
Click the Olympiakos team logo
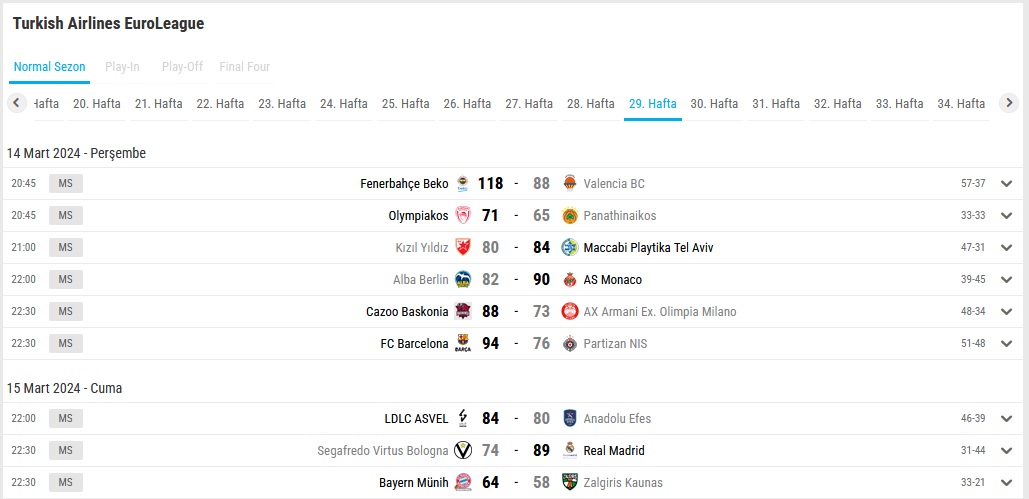(463, 215)
